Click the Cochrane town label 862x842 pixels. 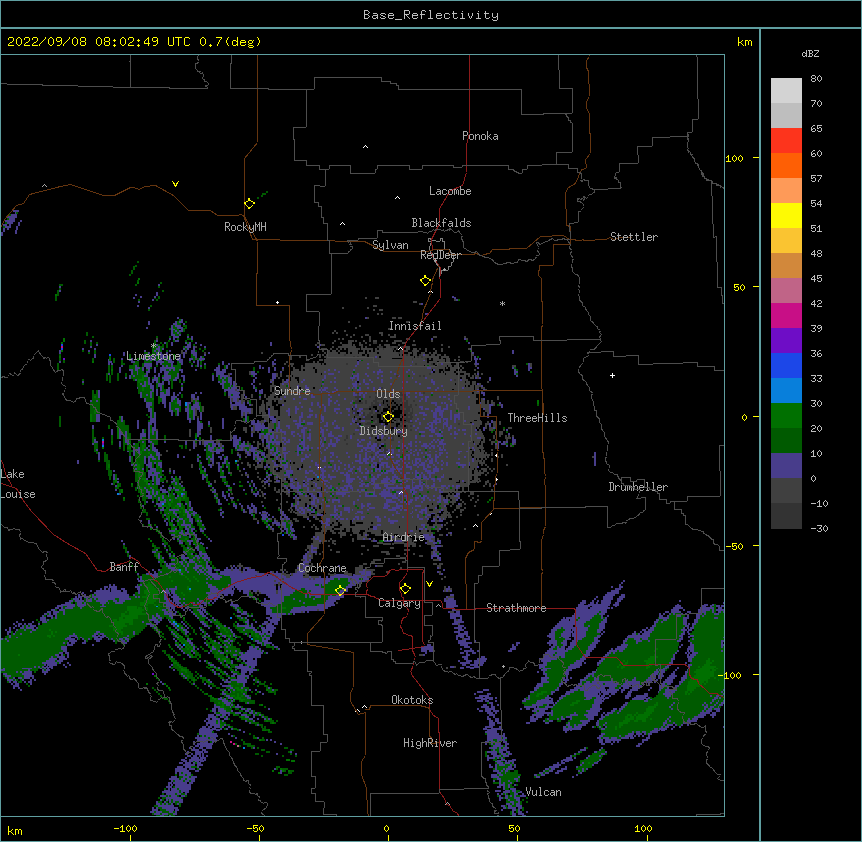point(322,568)
